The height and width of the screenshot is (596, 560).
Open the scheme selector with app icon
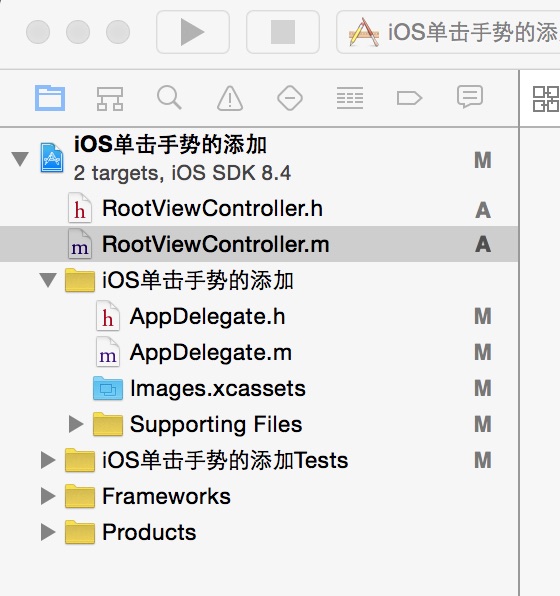[x=448, y=32]
